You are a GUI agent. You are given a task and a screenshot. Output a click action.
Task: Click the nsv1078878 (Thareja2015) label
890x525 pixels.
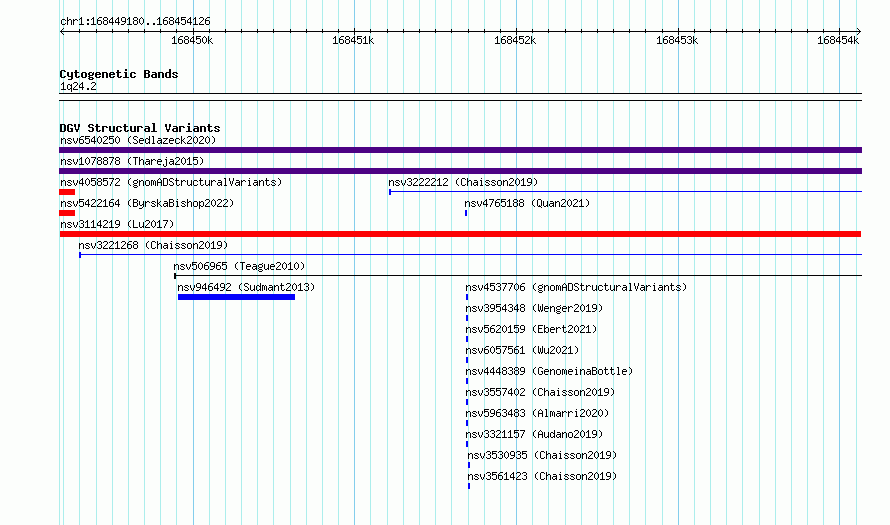click(x=132, y=161)
